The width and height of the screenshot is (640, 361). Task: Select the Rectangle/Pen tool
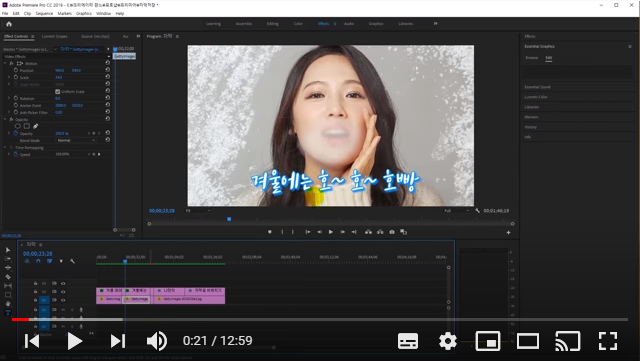[8, 295]
